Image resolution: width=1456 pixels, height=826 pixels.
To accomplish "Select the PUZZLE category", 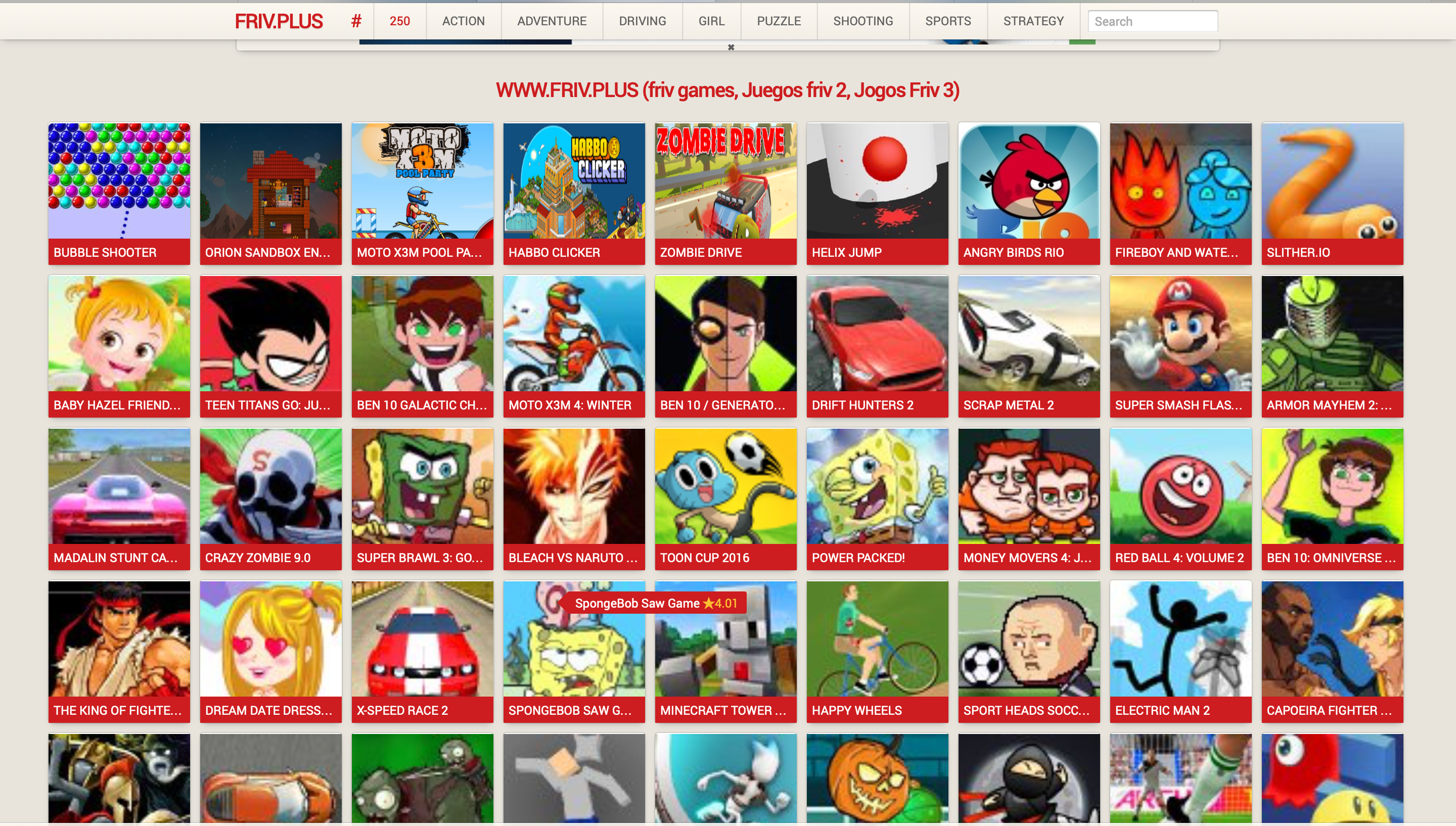I will [779, 22].
